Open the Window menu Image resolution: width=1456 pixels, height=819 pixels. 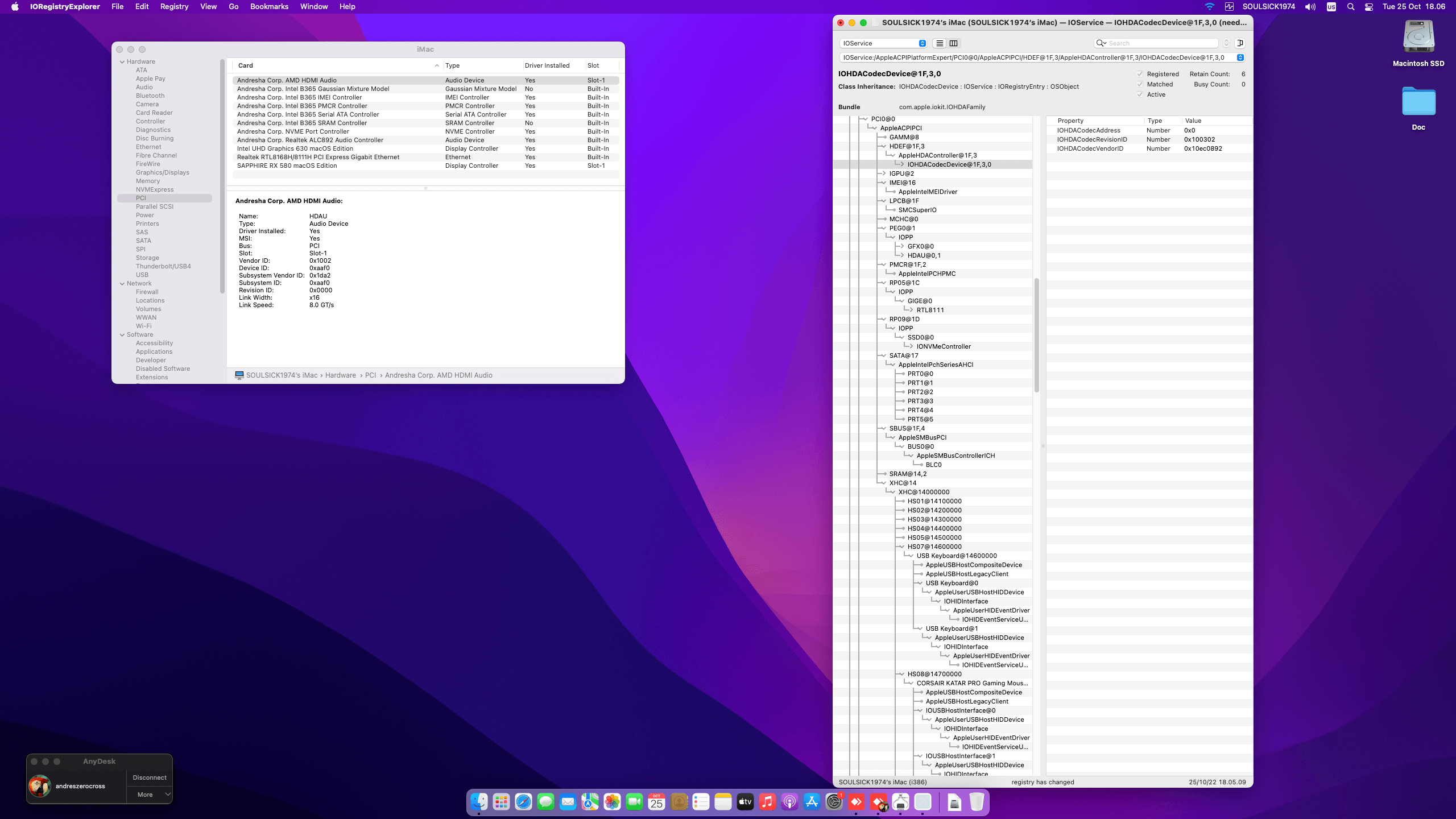(314, 7)
